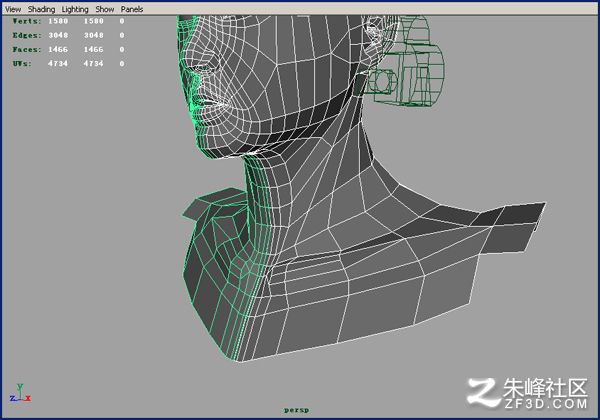
Task: Click the XYZ axis orientation gizmo
Action: coord(20,393)
